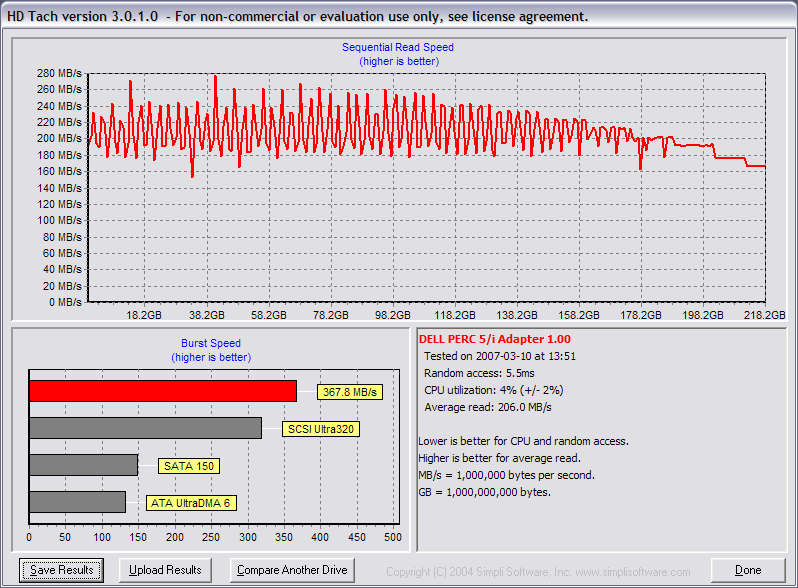The height and width of the screenshot is (588, 798).
Task: Click the 200 MB/s axis label
Action: (59, 138)
